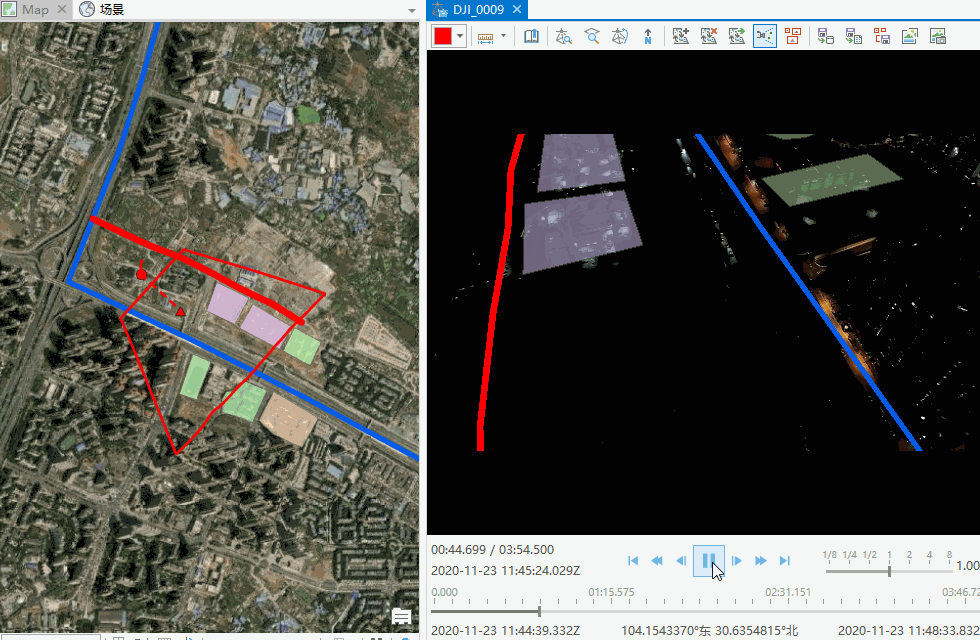Expand the measure tool dropdown arrow

coord(503,36)
